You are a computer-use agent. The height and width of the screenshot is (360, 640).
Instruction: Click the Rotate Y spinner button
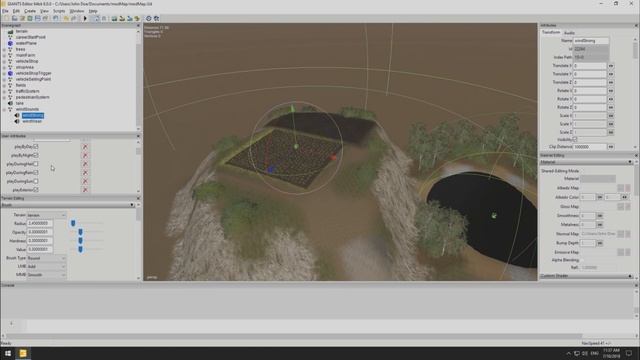[611, 99]
